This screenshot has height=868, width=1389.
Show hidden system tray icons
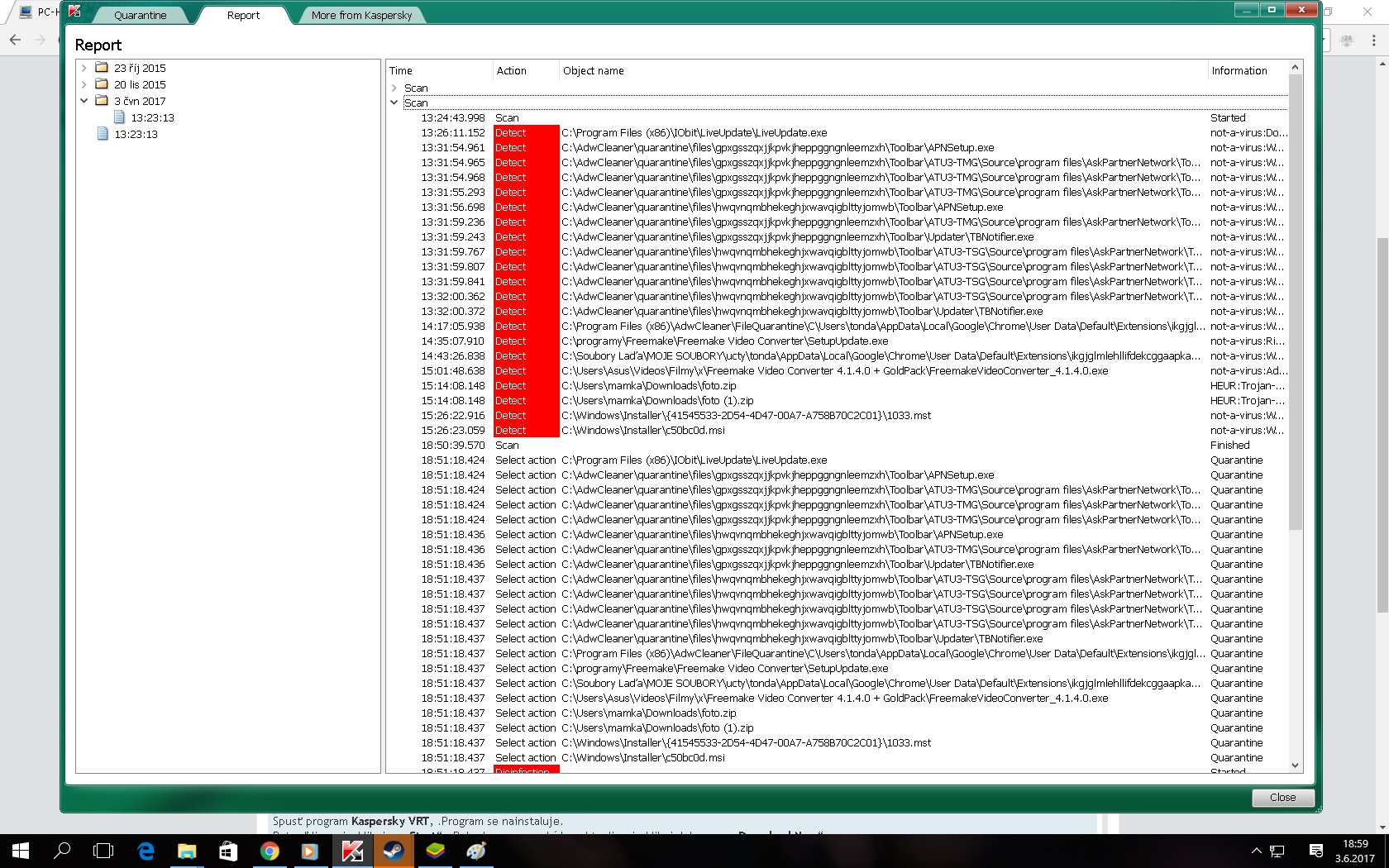click(x=1257, y=851)
